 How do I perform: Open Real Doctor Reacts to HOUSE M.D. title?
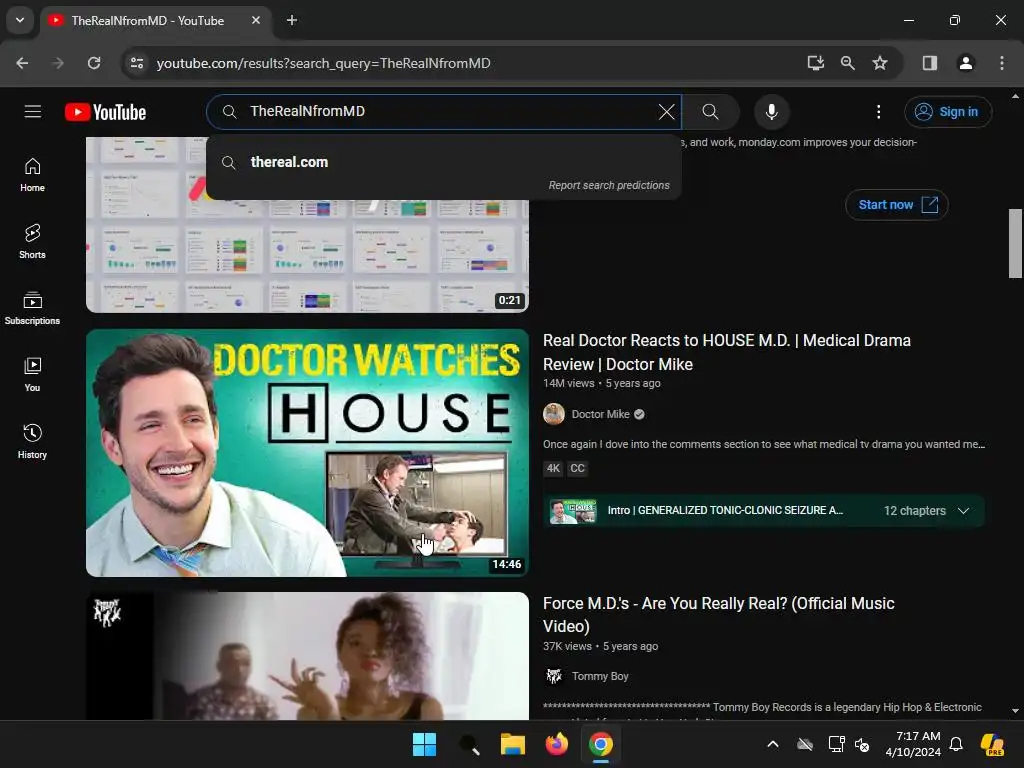[726, 352]
